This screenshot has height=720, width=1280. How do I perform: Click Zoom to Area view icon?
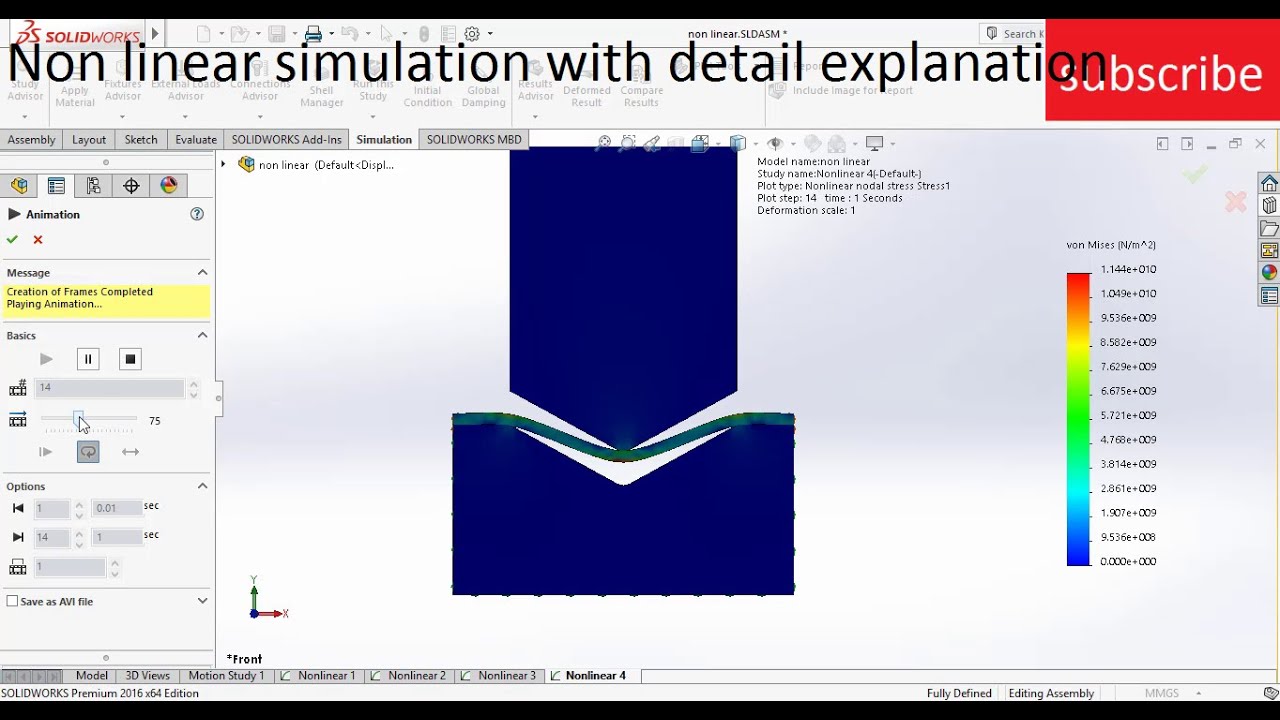[x=628, y=143]
